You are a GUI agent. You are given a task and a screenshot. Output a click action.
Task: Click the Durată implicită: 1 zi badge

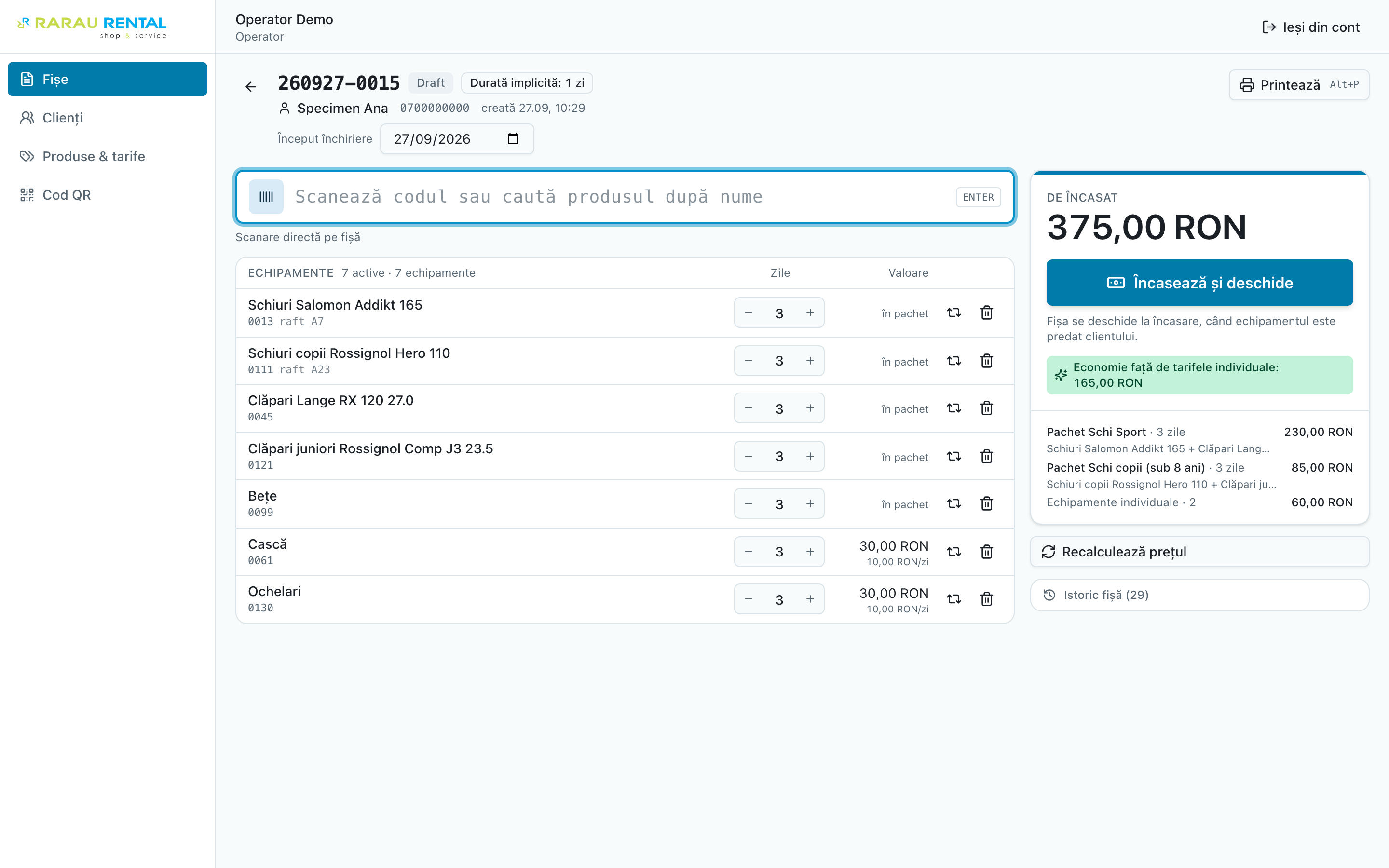coord(527,82)
